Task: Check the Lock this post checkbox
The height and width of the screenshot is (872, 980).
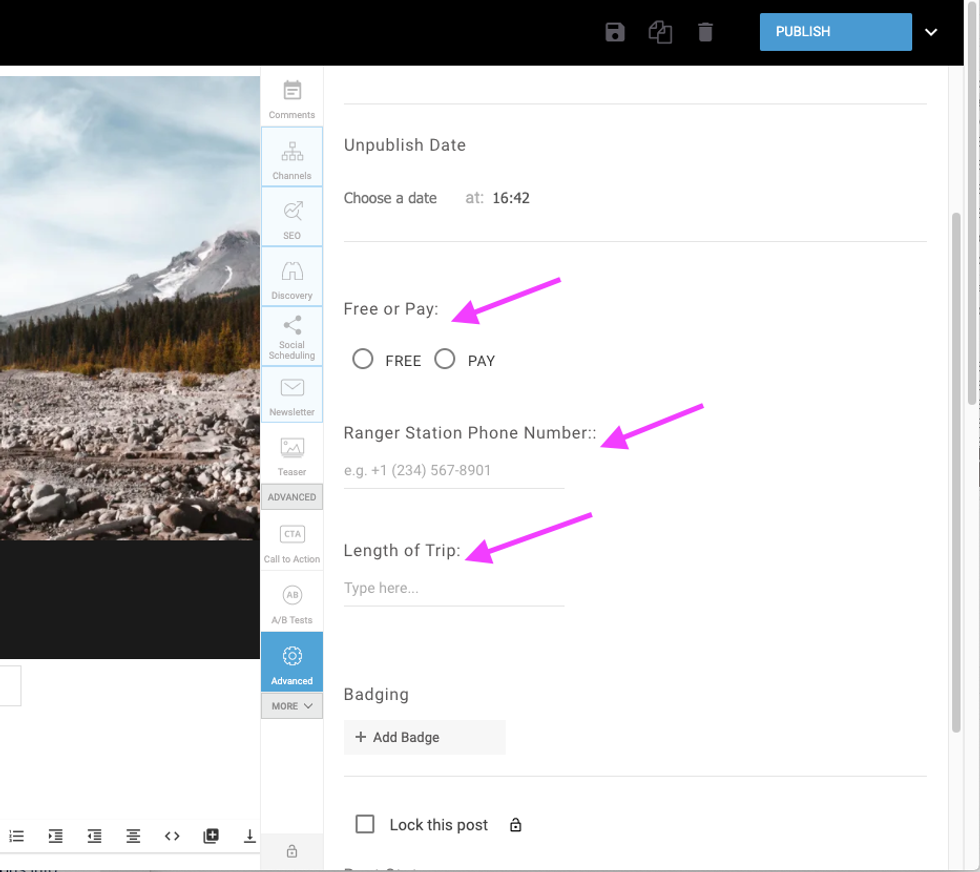Action: click(x=365, y=824)
